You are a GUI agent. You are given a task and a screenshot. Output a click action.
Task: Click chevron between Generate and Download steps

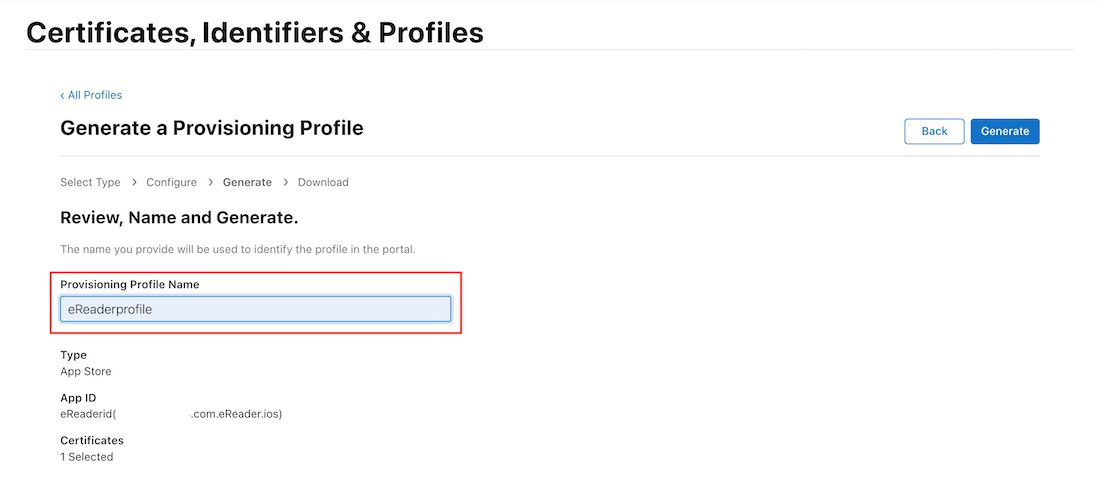click(x=285, y=182)
